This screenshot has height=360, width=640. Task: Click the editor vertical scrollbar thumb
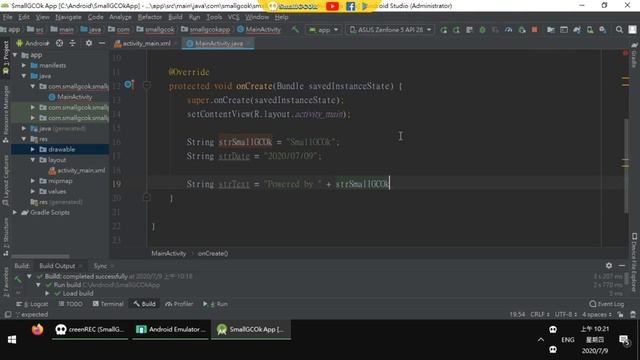[x=626, y=165]
